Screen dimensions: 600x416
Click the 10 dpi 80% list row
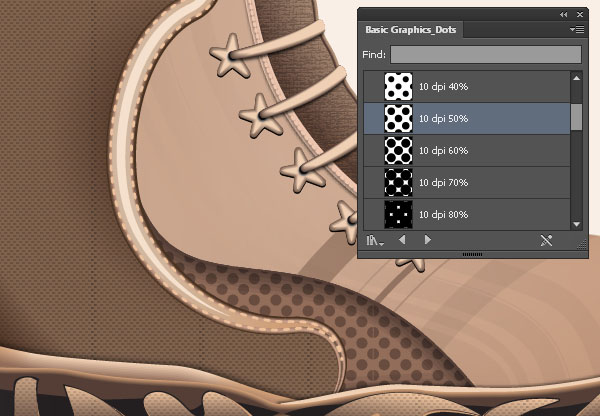pyautogui.click(x=466, y=215)
